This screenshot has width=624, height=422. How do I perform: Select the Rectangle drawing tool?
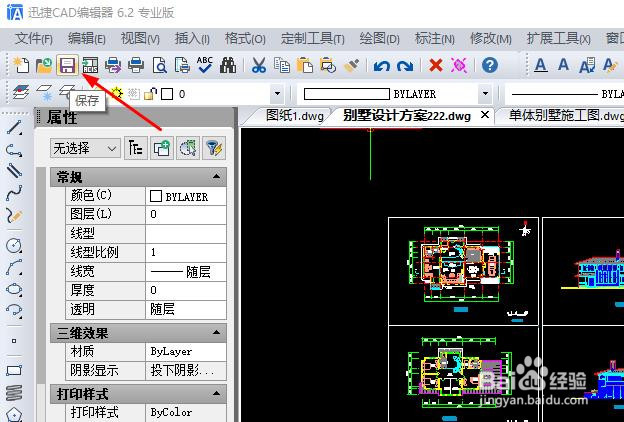pos(14,371)
